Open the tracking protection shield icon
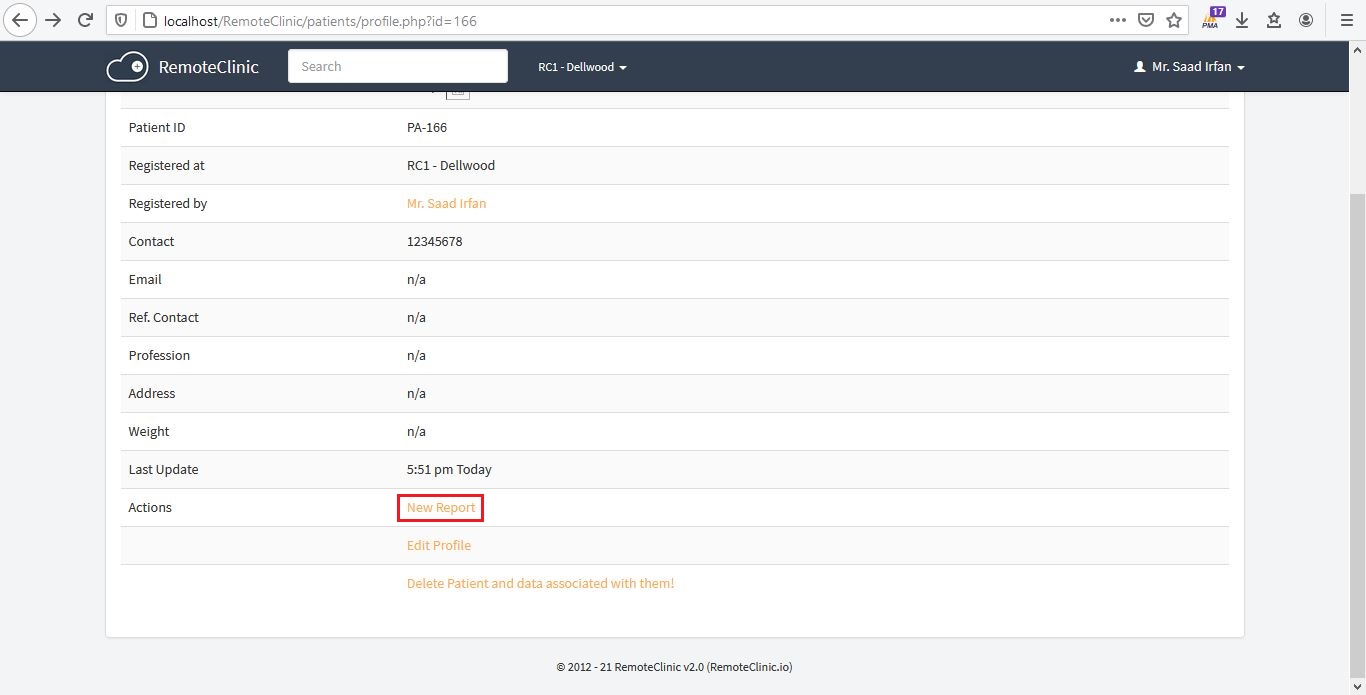 click(121, 20)
